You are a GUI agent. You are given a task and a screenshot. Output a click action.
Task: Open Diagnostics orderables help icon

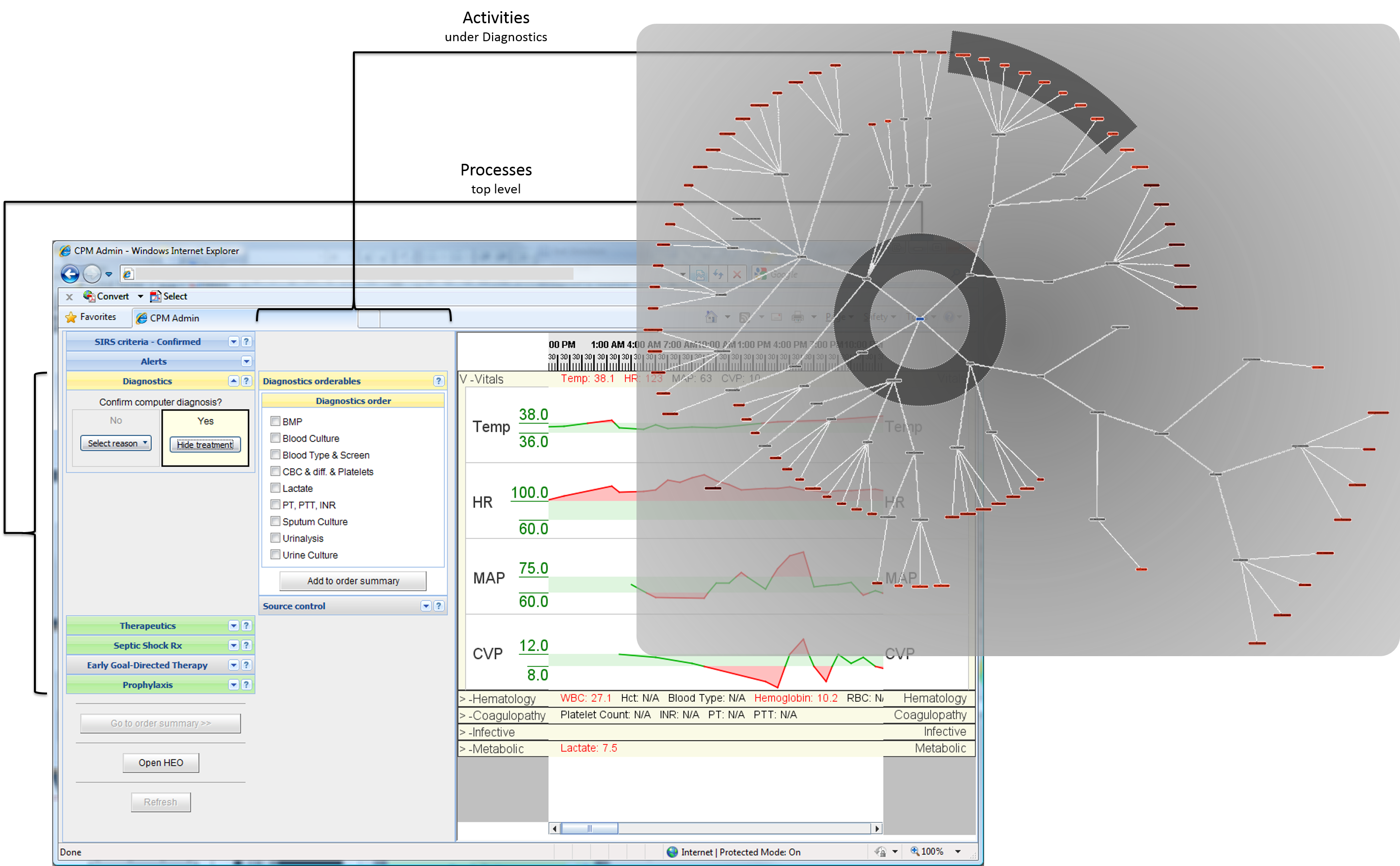[x=439, y=381]
